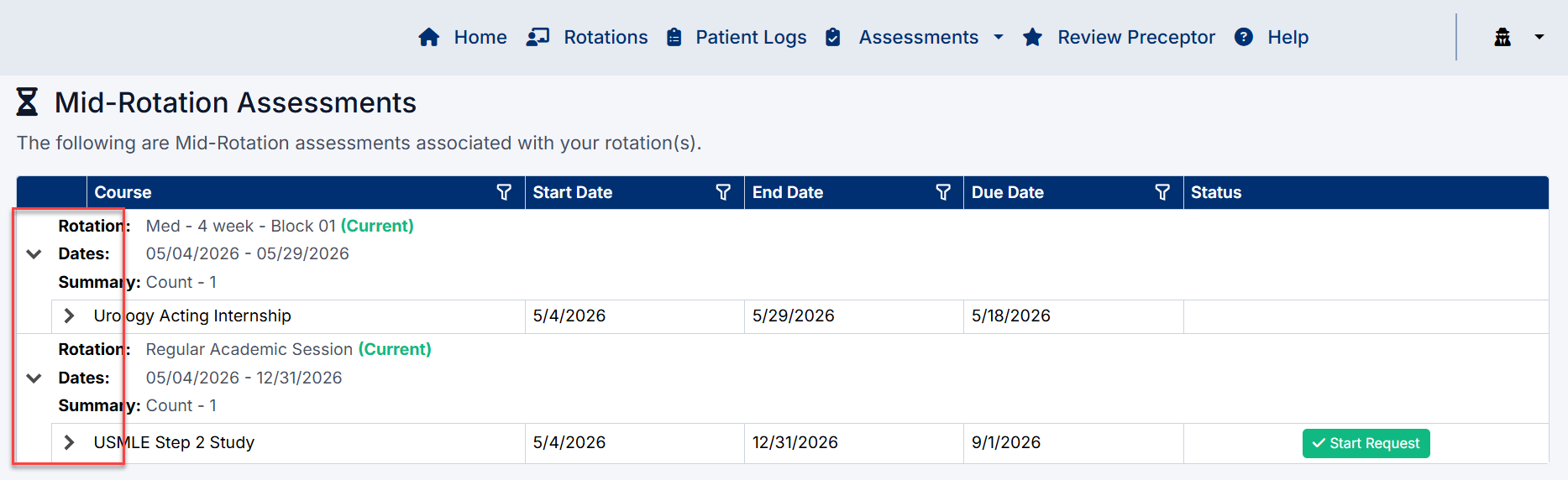Go to the Rotations menu item
The width and height of the screenshot is (1568, 480).
click(x=606, y=37)
